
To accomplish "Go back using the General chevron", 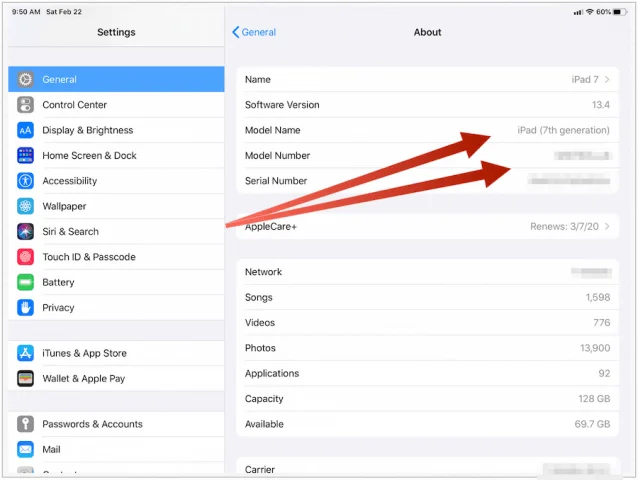I will 236,32.
